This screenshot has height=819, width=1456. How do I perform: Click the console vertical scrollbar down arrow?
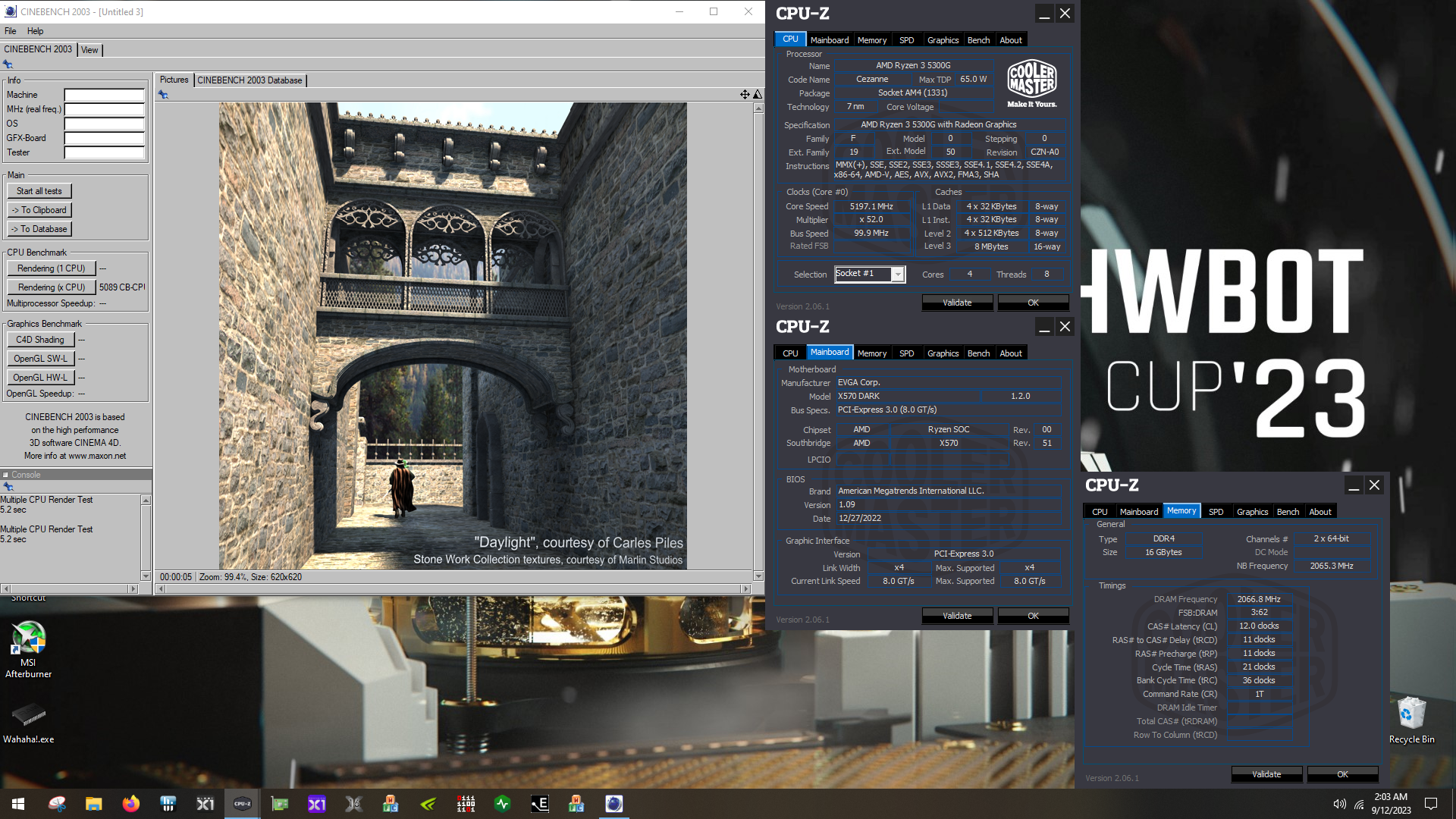point(146,576)
